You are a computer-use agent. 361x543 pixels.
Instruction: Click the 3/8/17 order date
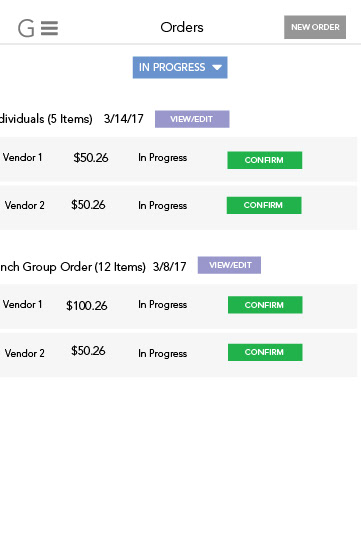[x=169, y=267]
